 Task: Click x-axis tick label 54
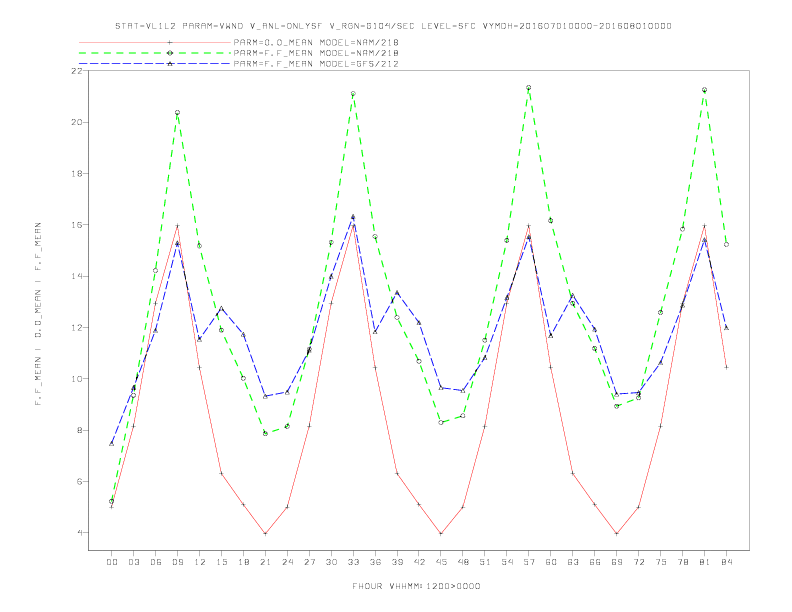pos(507,562)
